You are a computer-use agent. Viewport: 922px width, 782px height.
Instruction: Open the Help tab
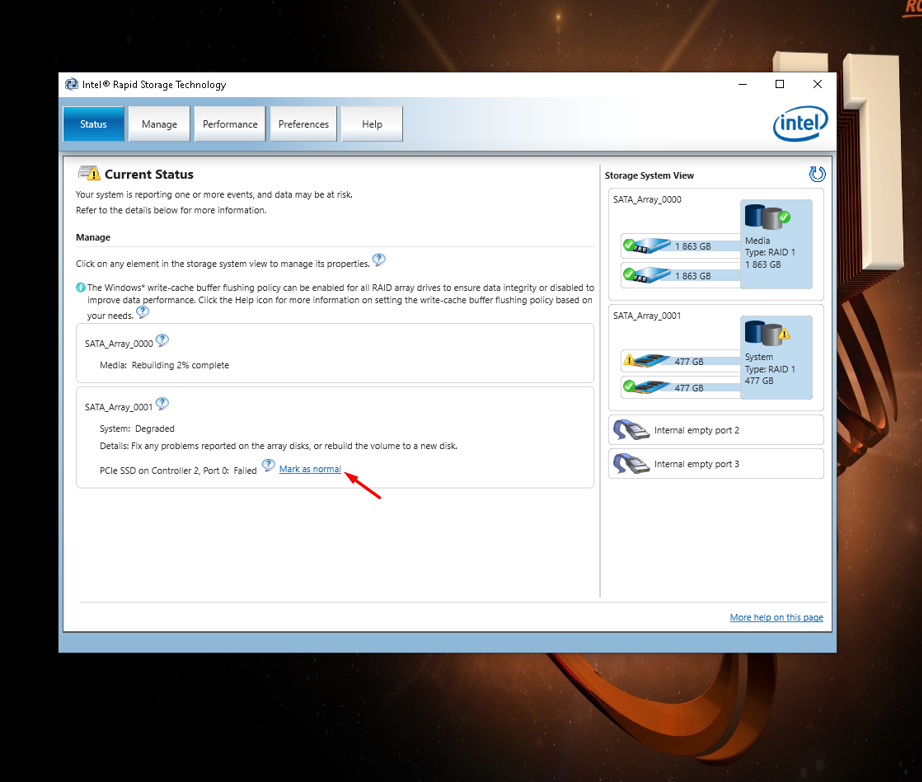372,124
